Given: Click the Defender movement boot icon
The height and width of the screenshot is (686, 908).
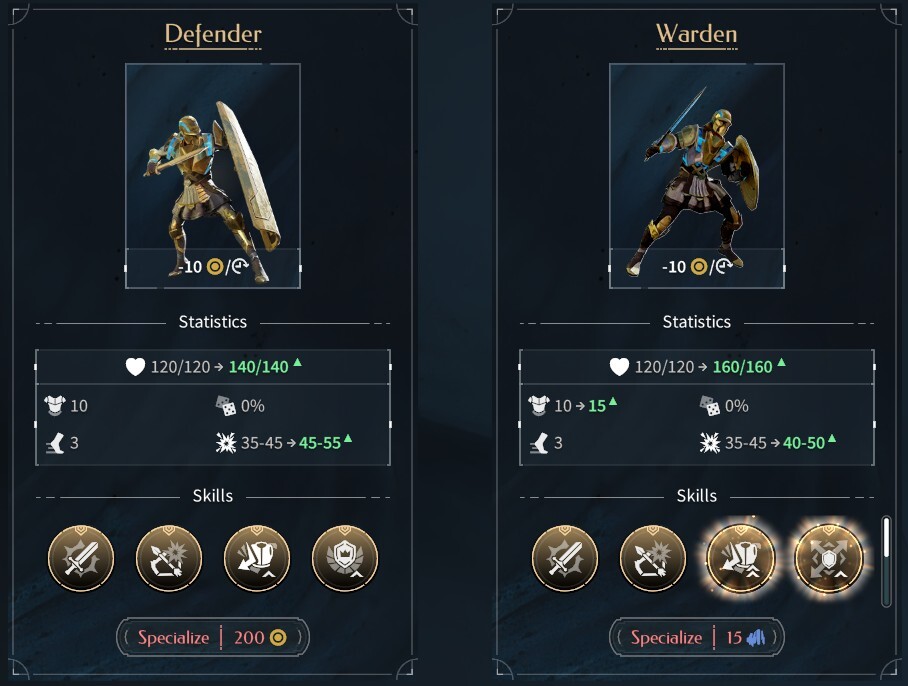Looking at the screenshot, I should (x=55, y=444).
